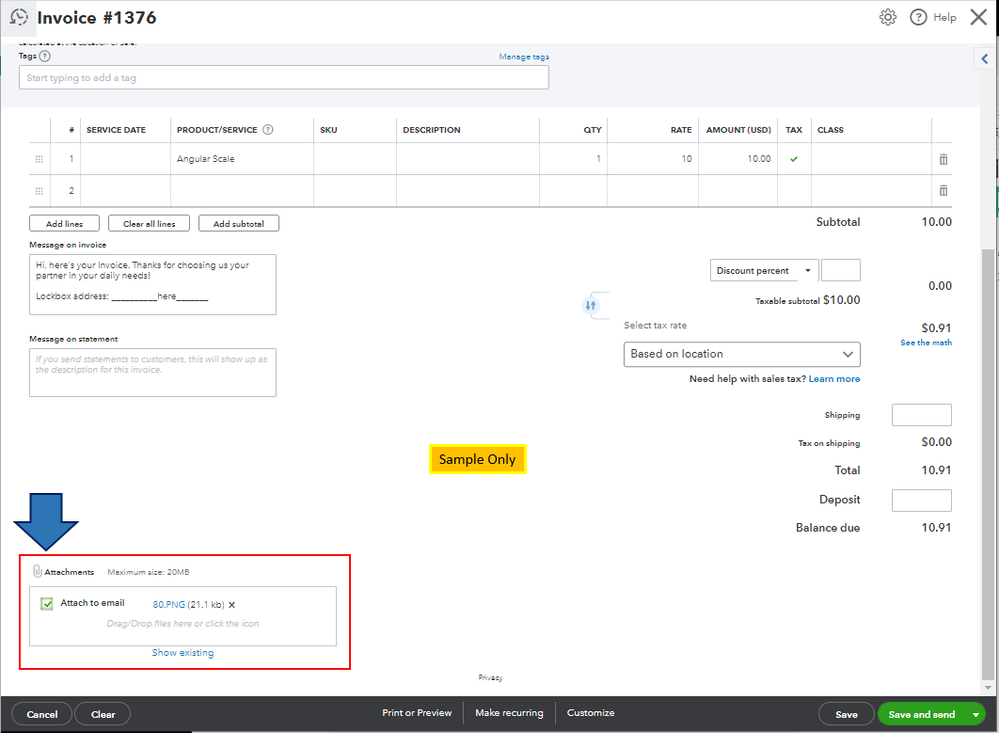Select Make recurring in footer

[509, 713]
